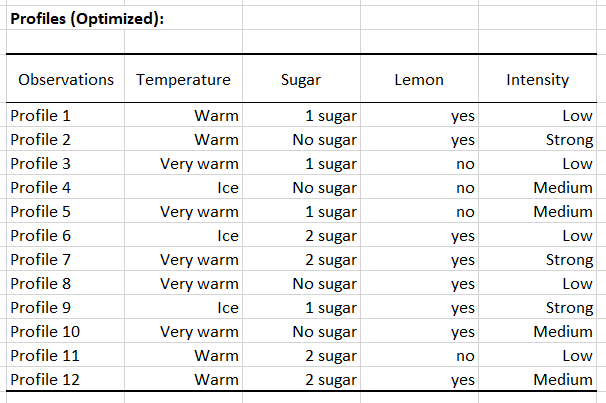This screenshot has width=606, height=403.
Task: Select Profile 5's 'Medium' intensity cell
Action: 563,212
